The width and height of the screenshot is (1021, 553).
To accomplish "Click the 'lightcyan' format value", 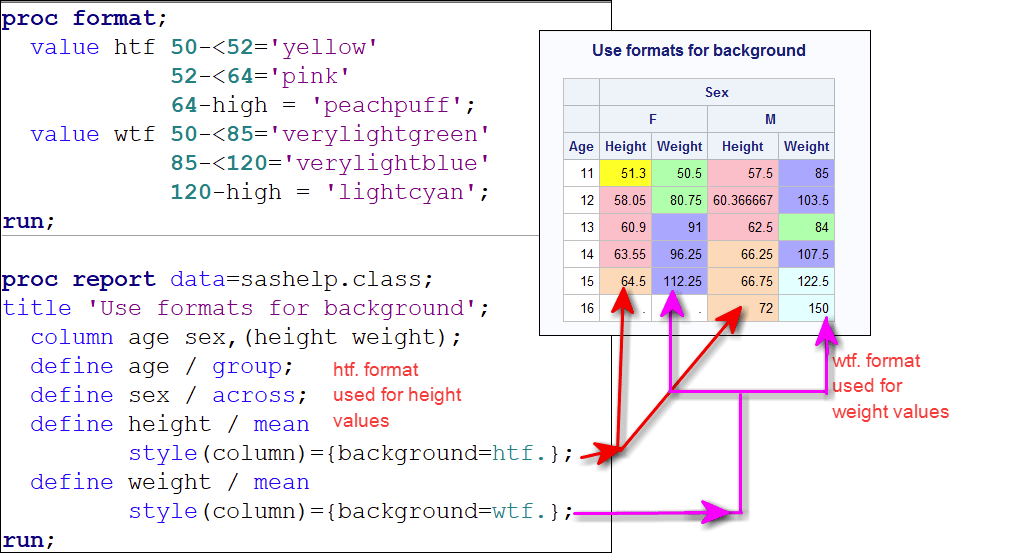I will pyautogui.click(x=400, y=192).
